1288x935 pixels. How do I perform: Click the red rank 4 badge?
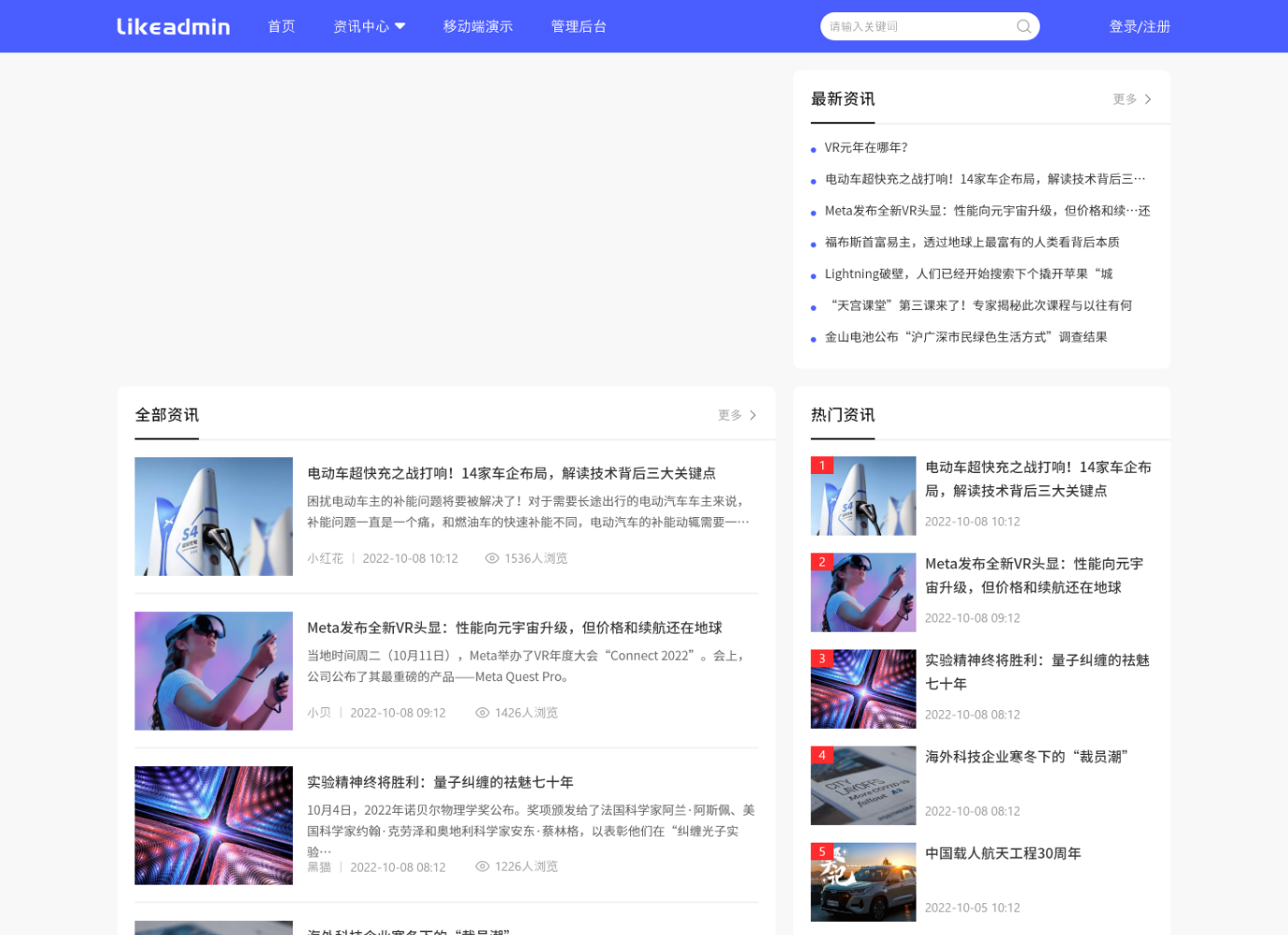click(821, 755)
